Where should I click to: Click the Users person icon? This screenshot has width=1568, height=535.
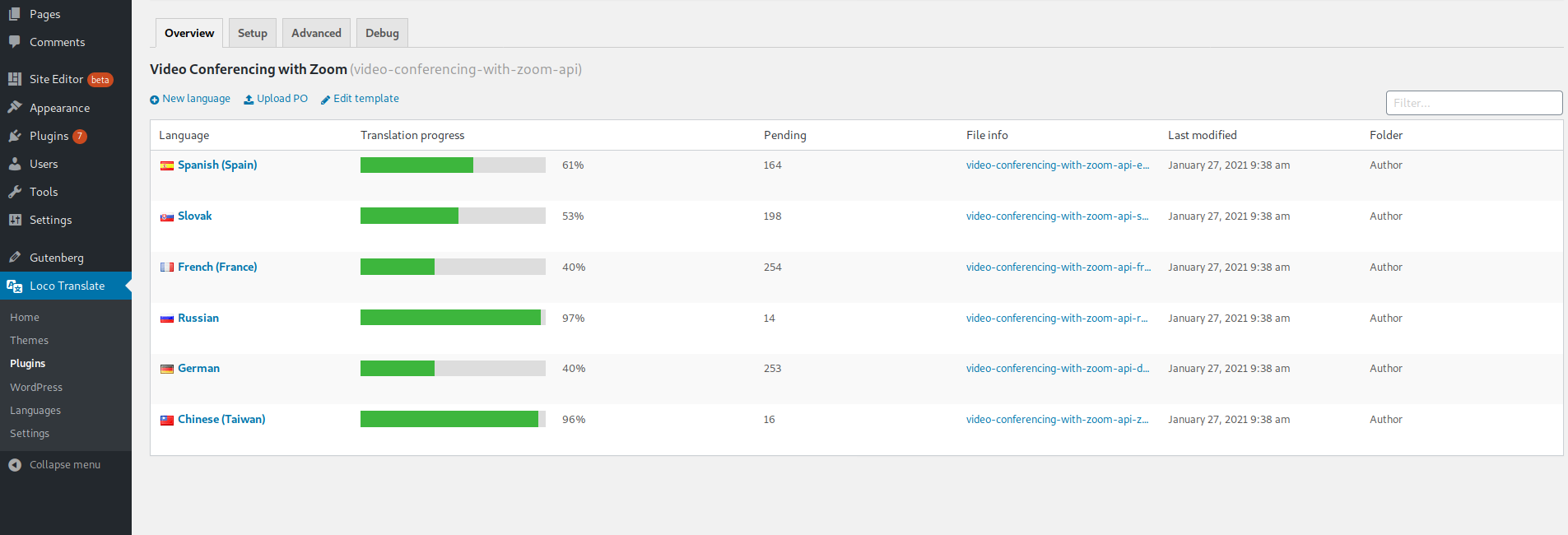(x=15, y=164)
